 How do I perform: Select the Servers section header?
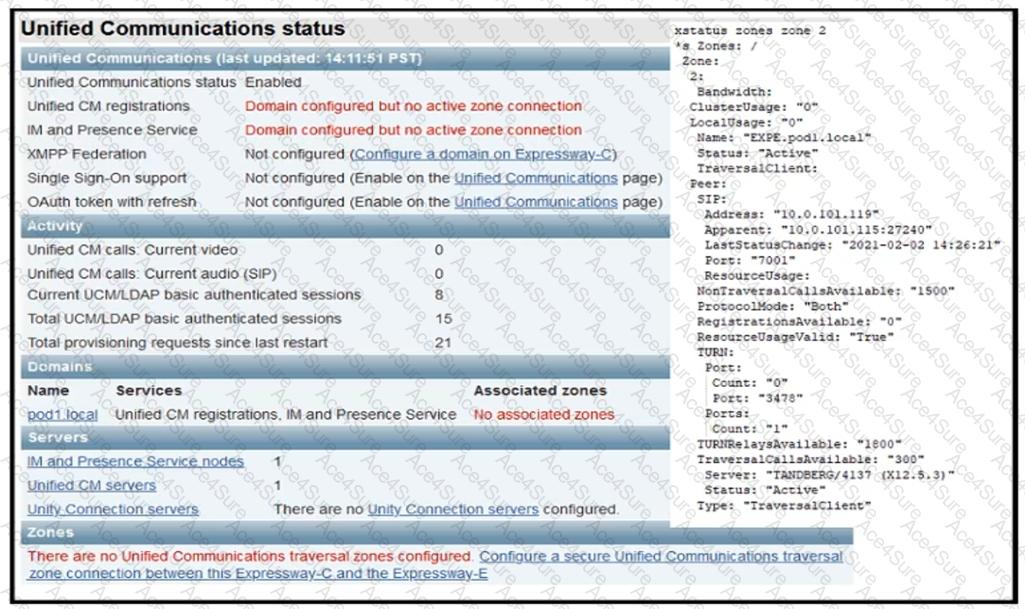point(345,437)
